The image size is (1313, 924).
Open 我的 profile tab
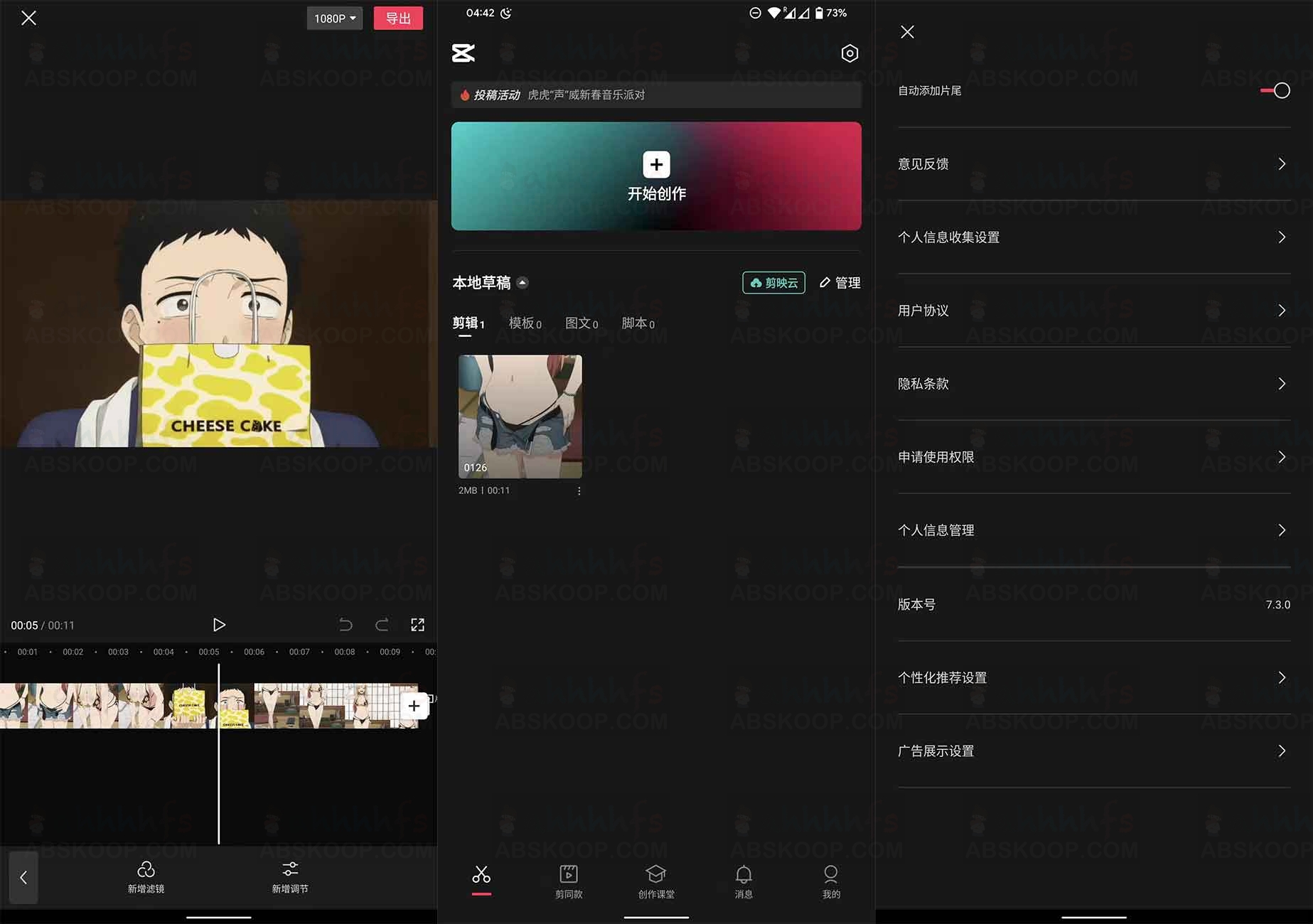(x=831, y=882)
